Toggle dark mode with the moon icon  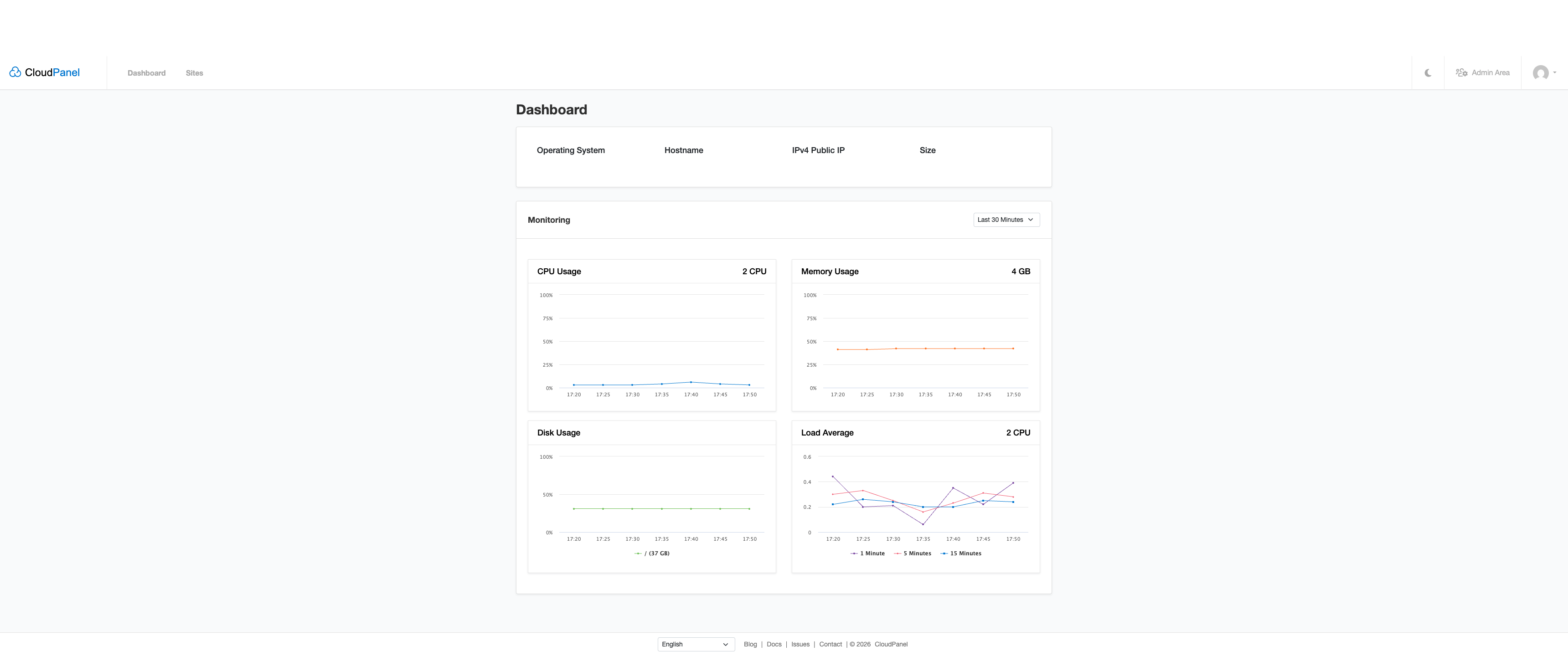point(1428,72)
